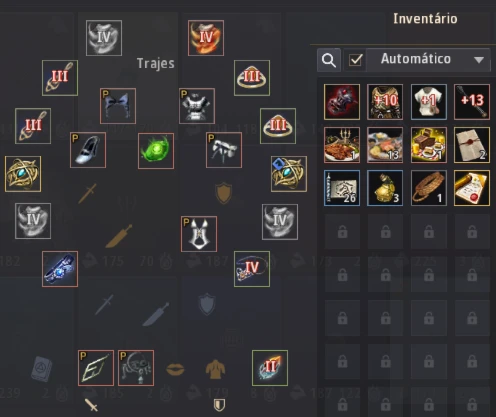Open the inventory search magnifier

coord(329,60)
